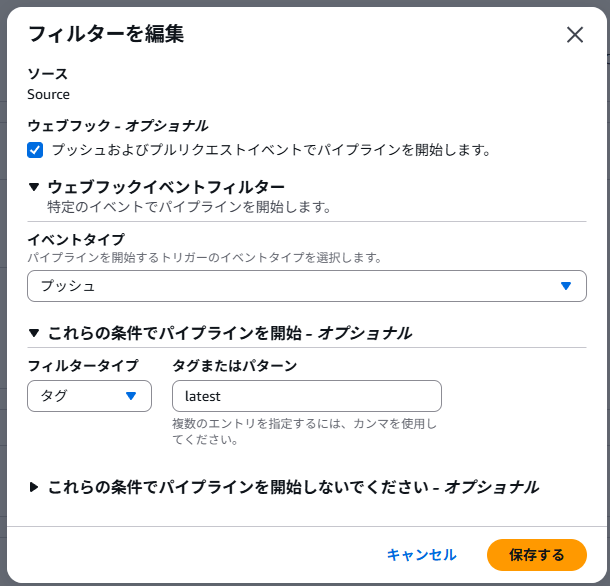Close the フィルターを編集 dialog with X
The height and width of the screenshot is (586, 610).
(x=574, y=35)
